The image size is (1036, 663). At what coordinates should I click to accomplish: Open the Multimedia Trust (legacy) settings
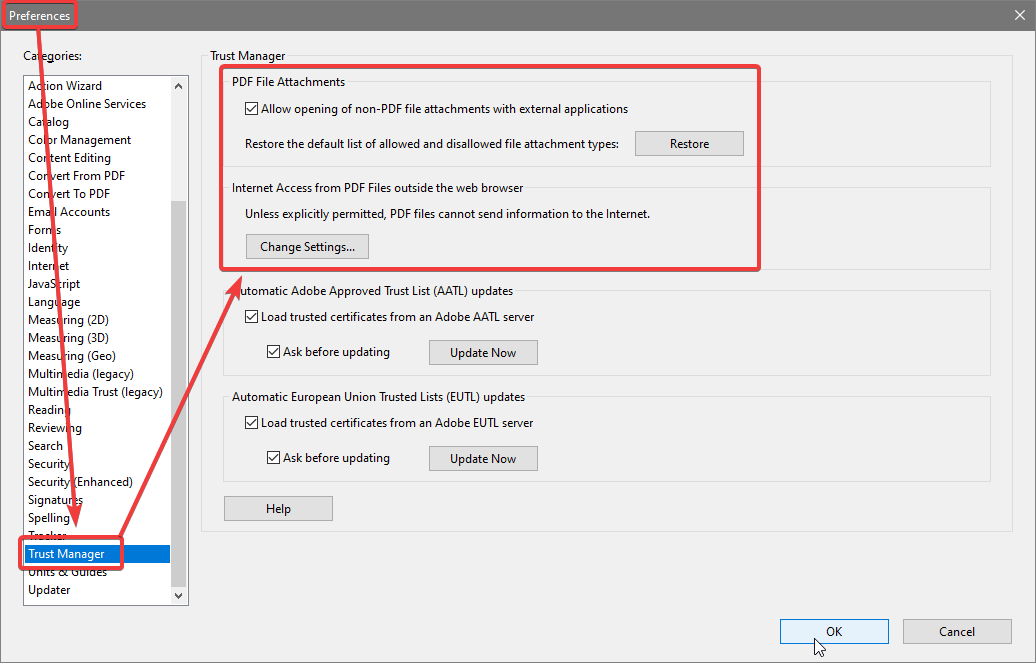(x=95, y=391)
